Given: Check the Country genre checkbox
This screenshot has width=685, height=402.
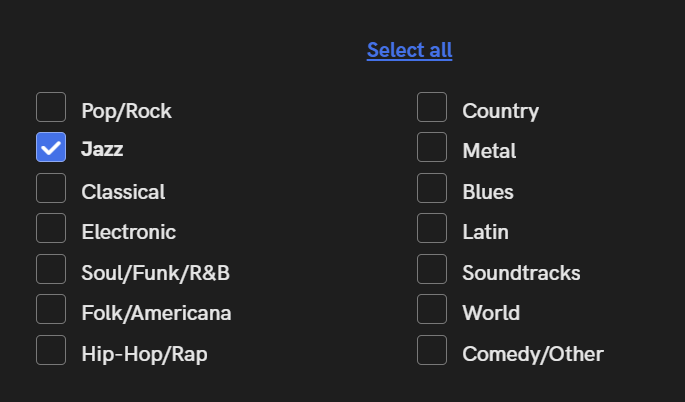Looking at the screenshot, I should point(432,107).
